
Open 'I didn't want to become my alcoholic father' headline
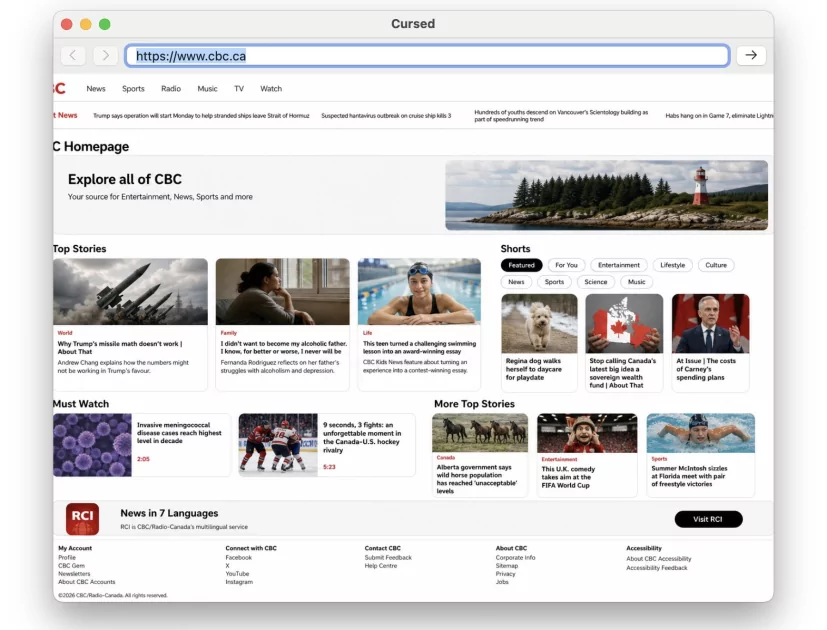point(284,347)
